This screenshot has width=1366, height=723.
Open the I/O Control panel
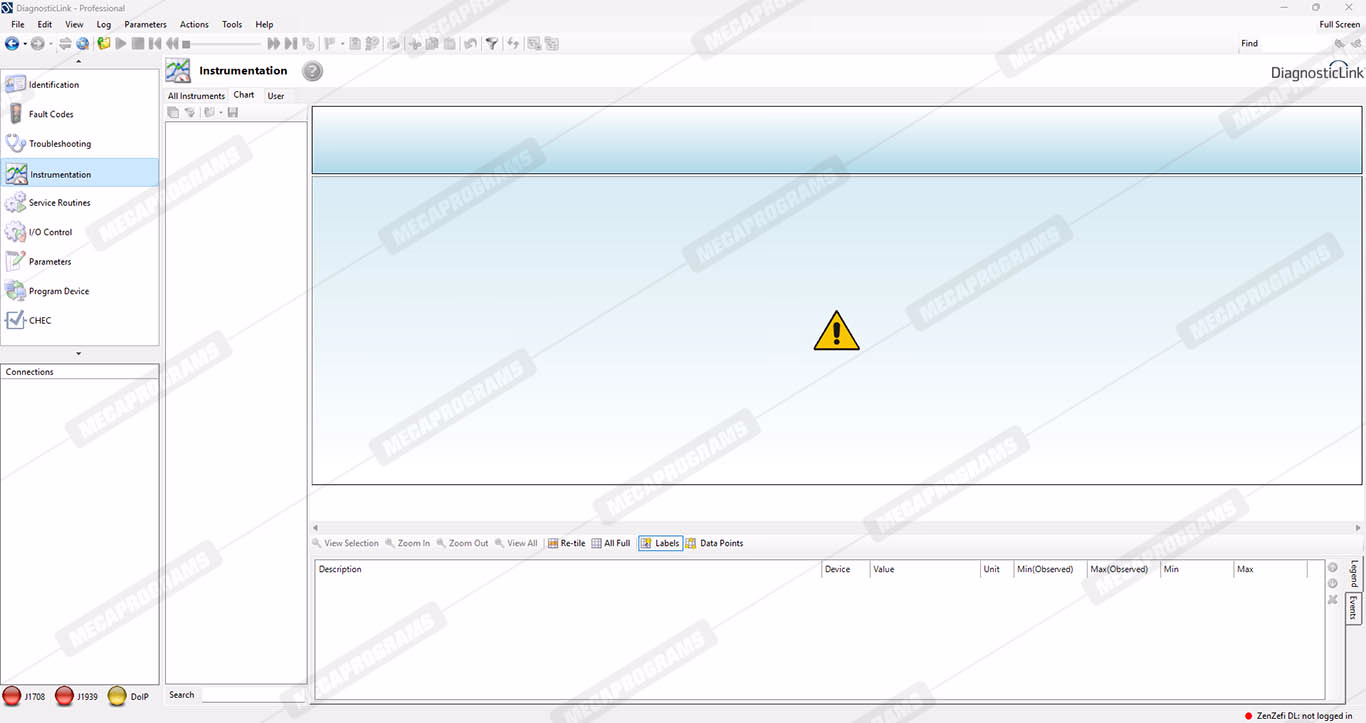[x=50, y=232]
